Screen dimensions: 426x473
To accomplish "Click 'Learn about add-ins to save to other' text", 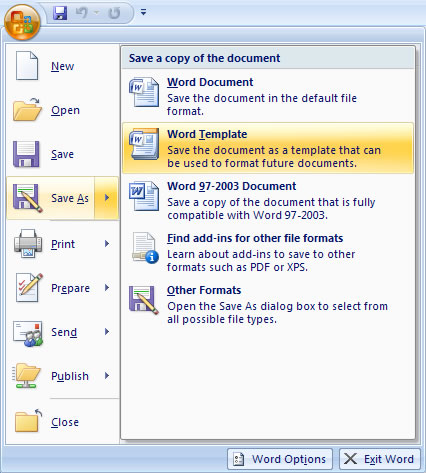I will 261,254.
